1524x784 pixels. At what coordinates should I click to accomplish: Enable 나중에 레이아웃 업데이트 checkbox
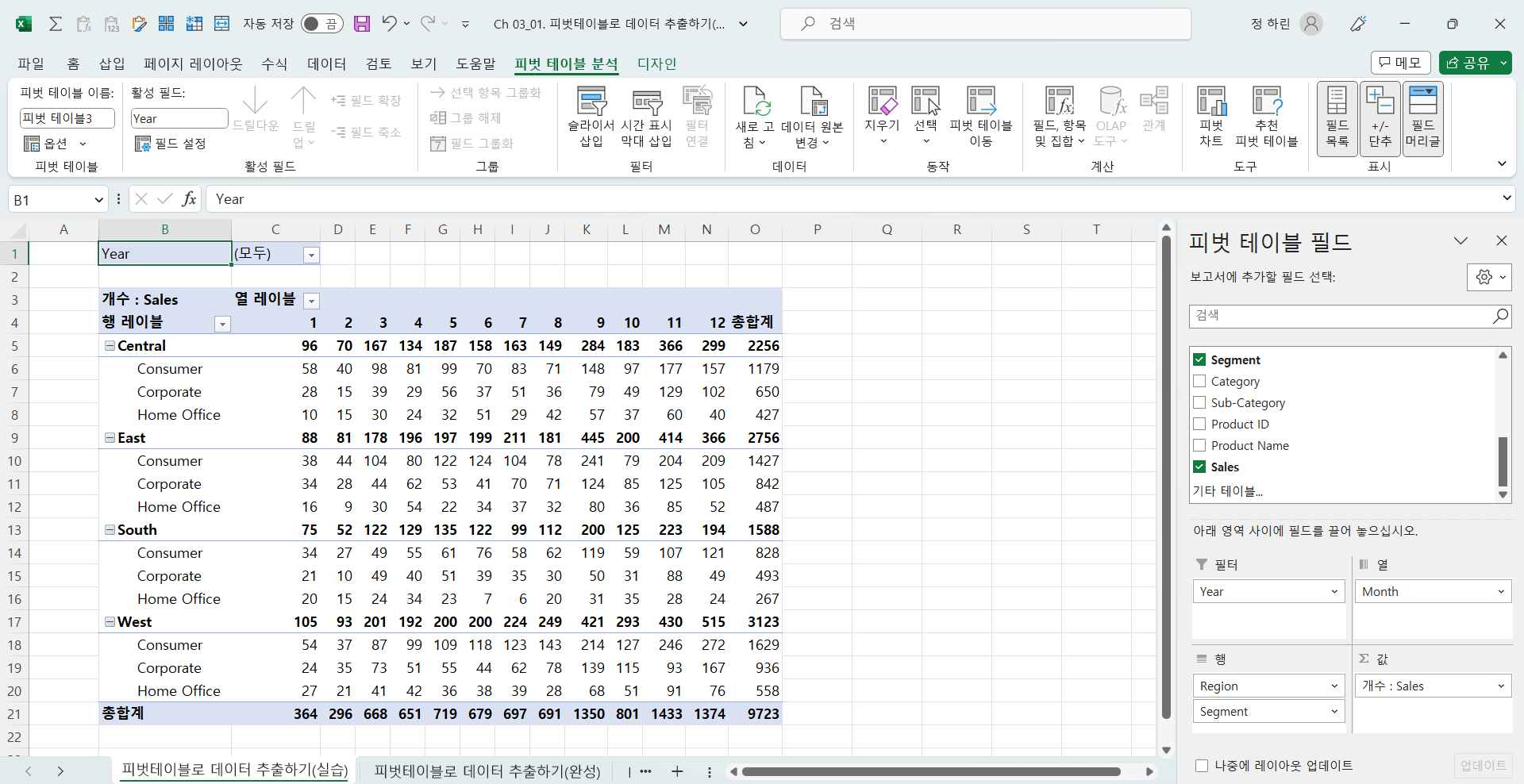1202,766
